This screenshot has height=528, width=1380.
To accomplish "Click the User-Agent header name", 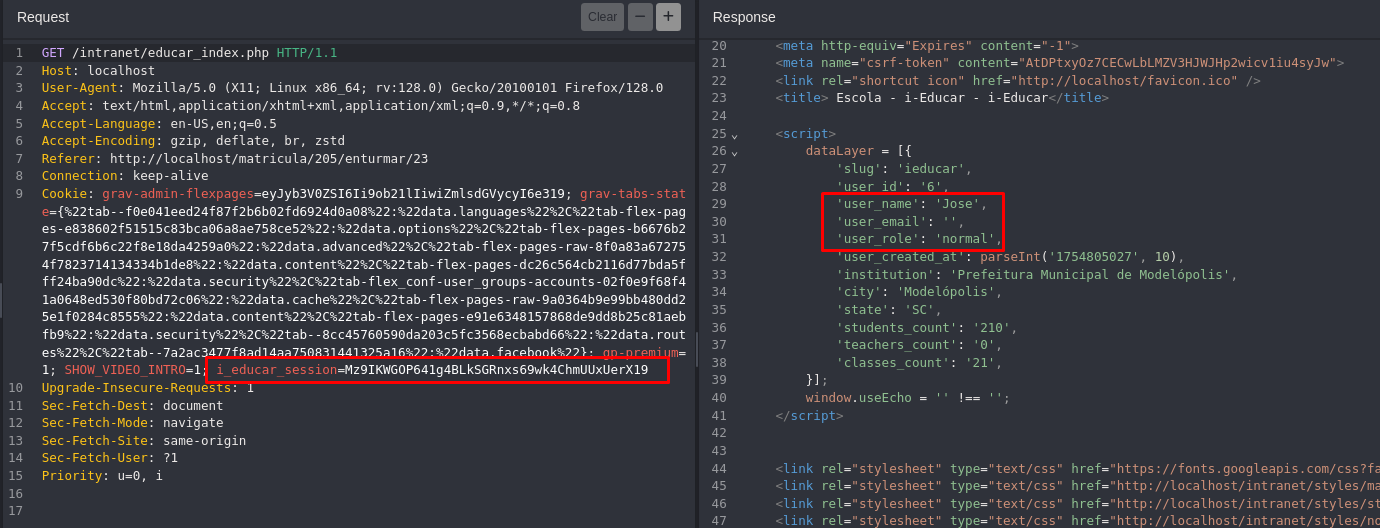I will tap(79, 88).
